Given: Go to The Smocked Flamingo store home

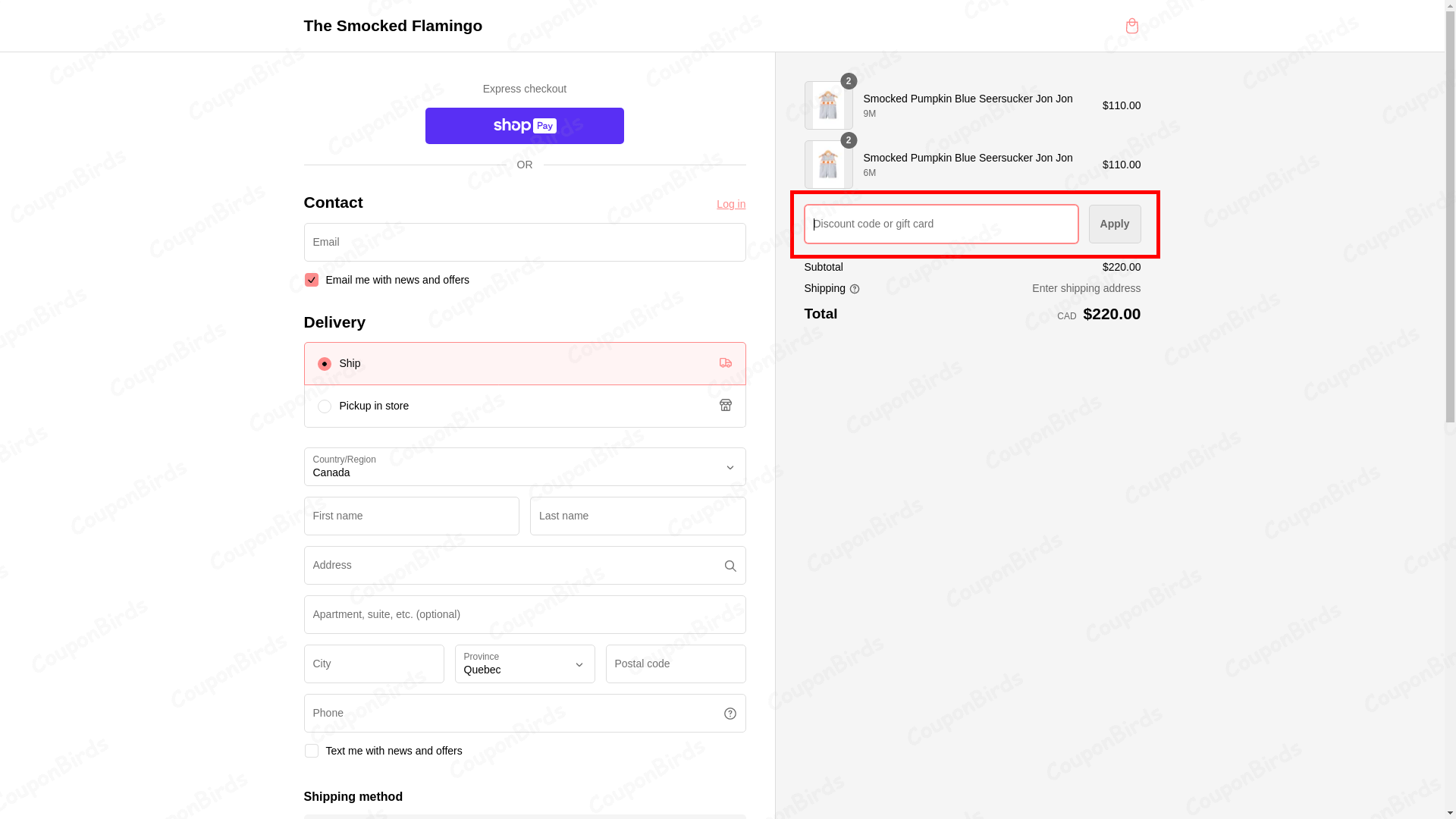Looking at the screenshot, I should point(393,26).
